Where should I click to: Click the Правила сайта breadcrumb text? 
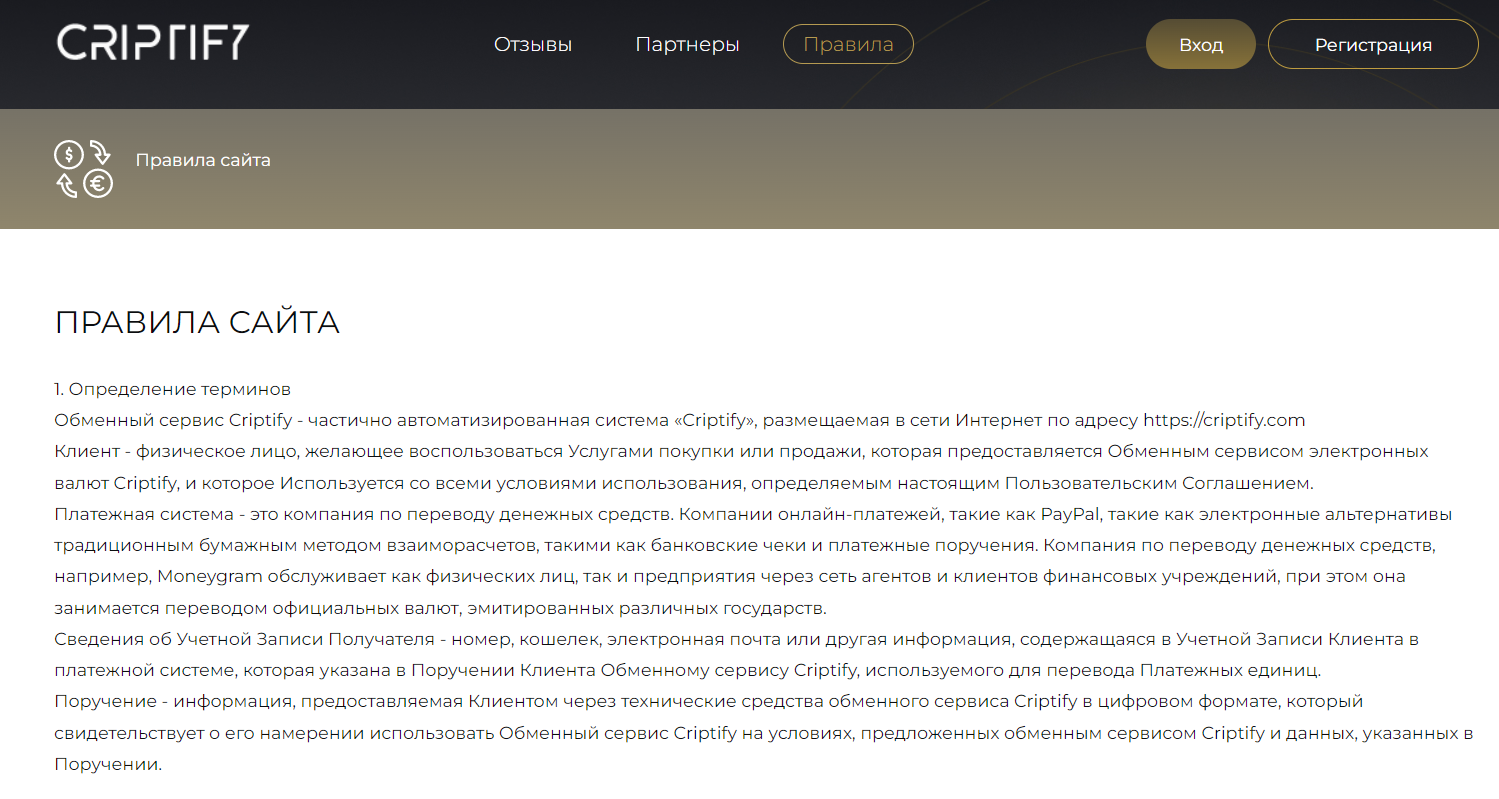click(x=203, y=160)
